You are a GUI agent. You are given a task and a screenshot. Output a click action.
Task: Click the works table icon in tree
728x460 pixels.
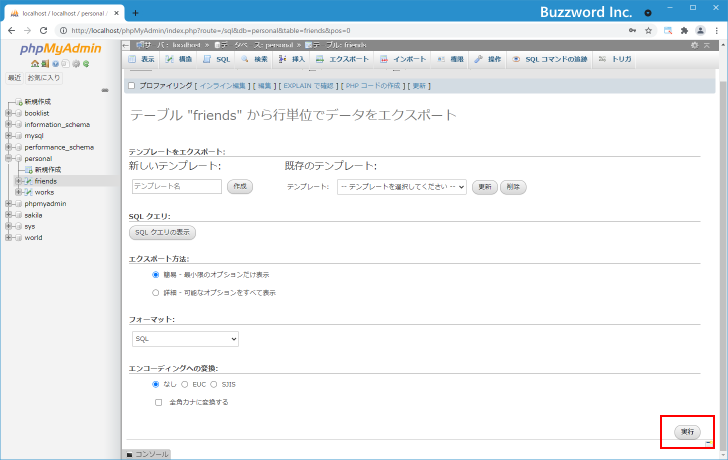29,192
